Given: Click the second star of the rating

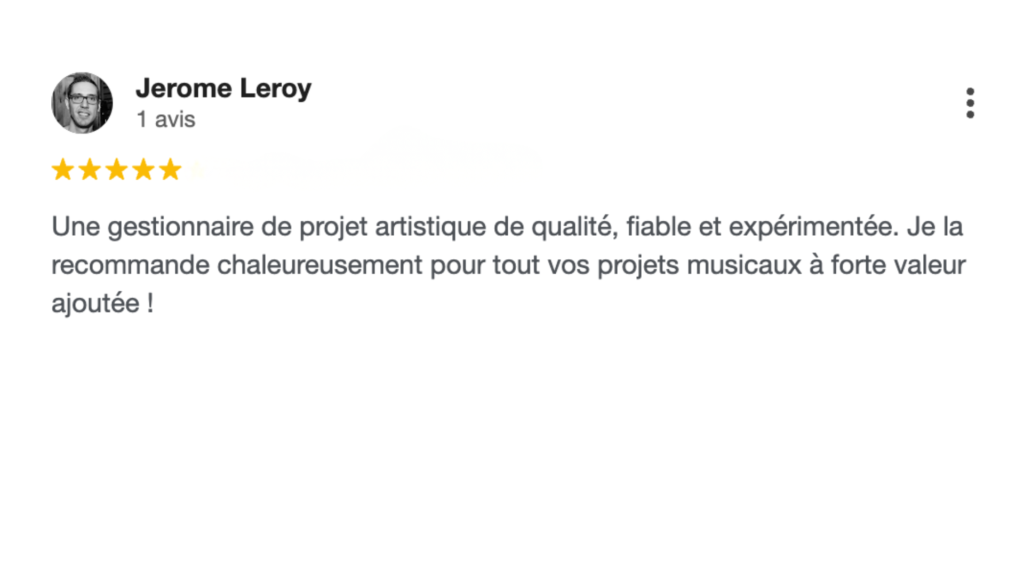Looking at the screenshot, I should click(x=89, y=169).
